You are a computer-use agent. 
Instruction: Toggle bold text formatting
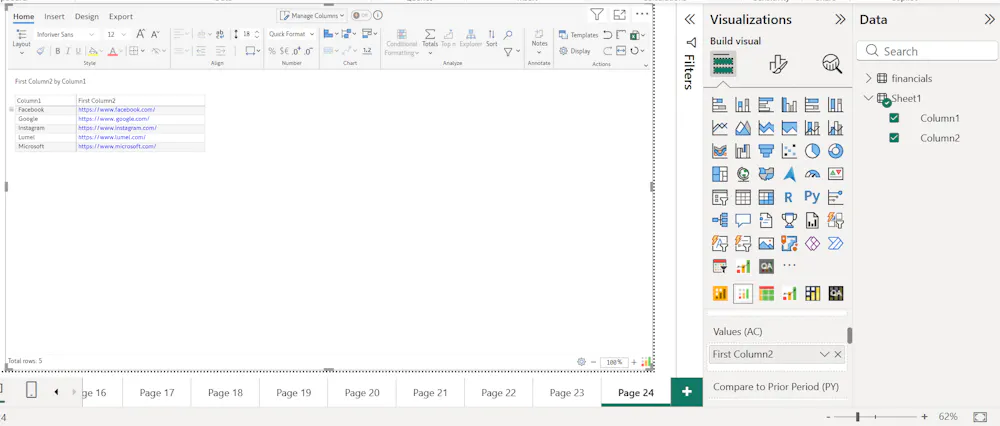click(x=57, y=51)
